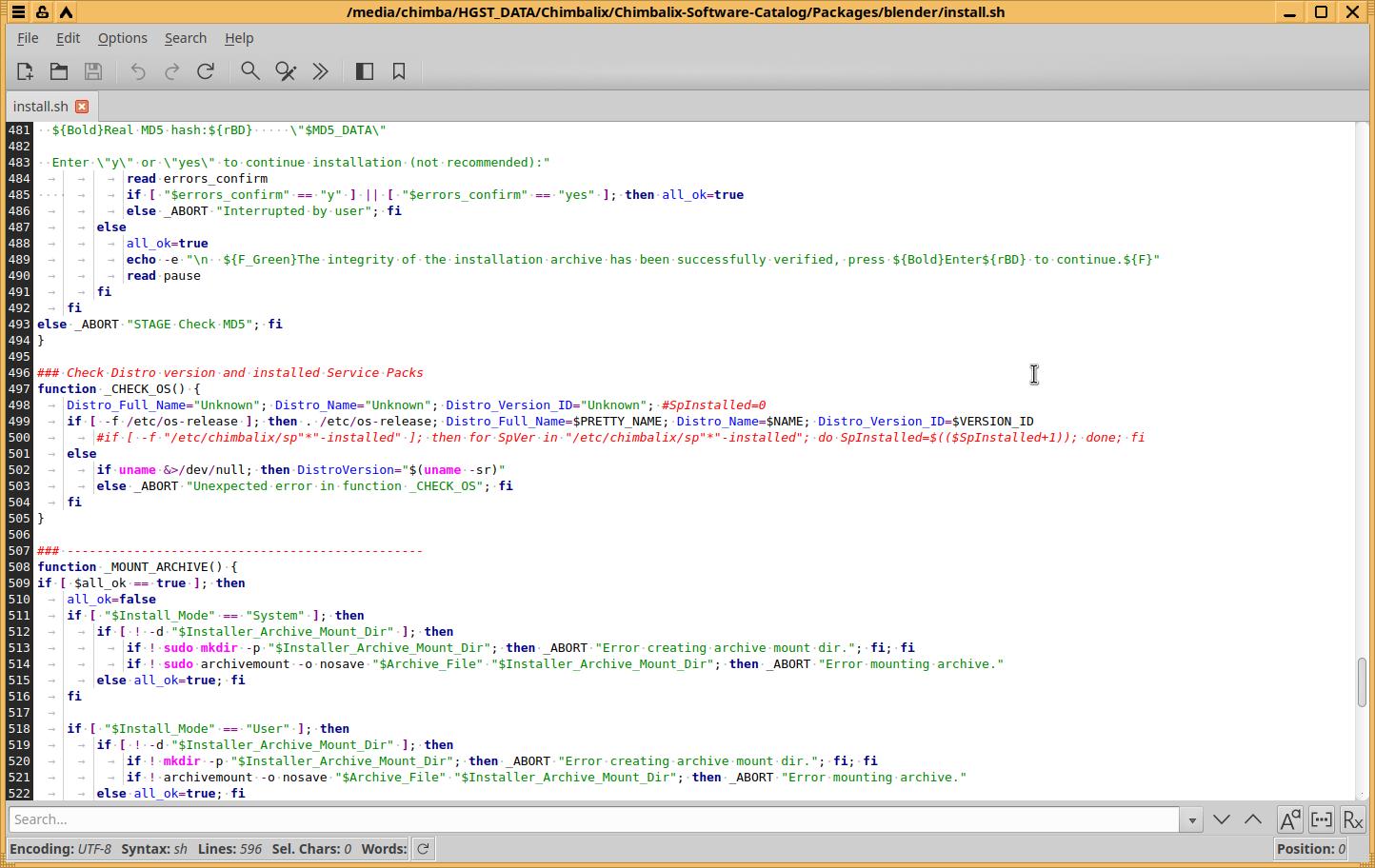Click the Find magnifier icon in the toolbar
Viewport: 1375px width, 868px height.
[x=250, y=71]
